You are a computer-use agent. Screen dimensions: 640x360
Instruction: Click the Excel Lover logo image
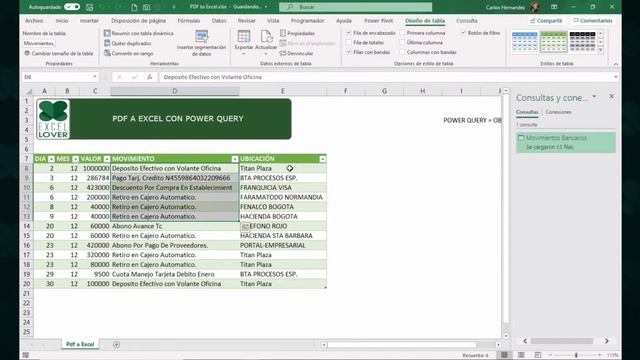click(53, 120)
